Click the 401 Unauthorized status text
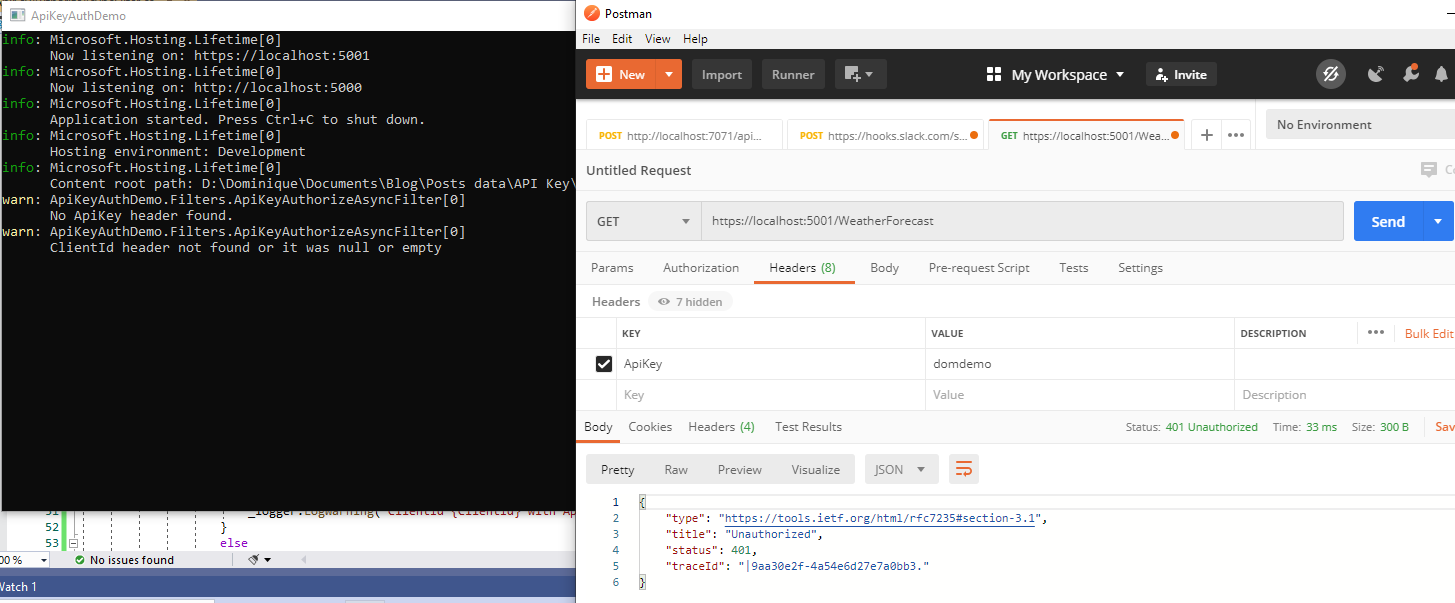 pyautogui.click(x=1212, y=427)
